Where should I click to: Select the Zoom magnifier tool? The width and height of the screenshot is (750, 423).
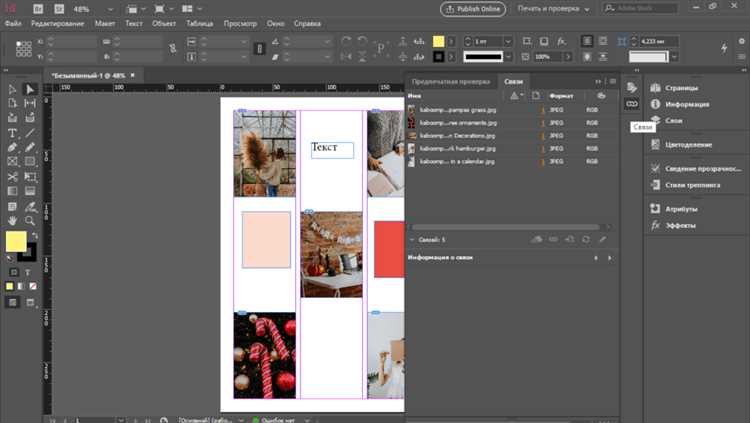tap(30, 219)
